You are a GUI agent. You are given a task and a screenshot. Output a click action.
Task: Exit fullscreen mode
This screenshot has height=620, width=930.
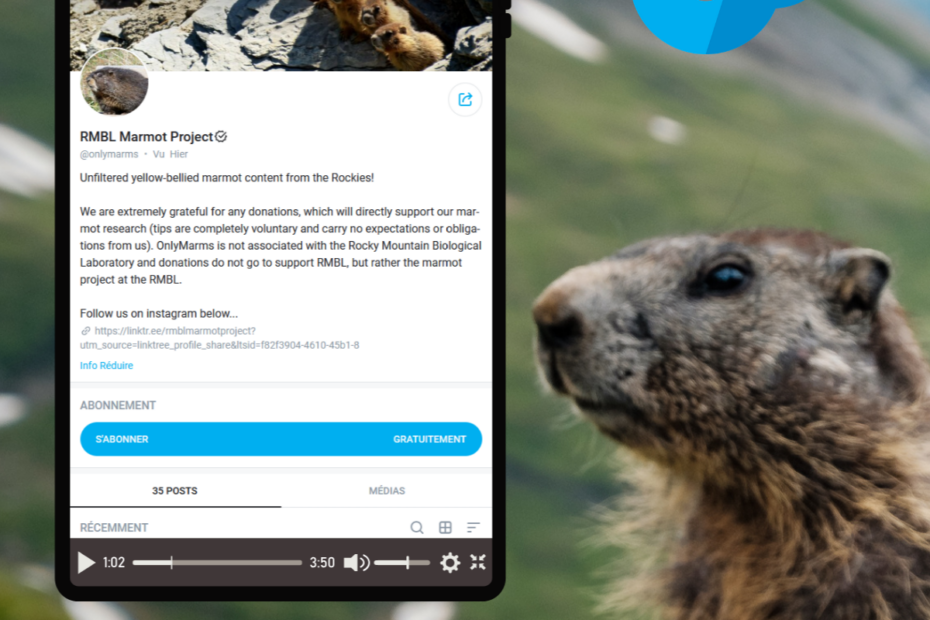tap(478, 562)
